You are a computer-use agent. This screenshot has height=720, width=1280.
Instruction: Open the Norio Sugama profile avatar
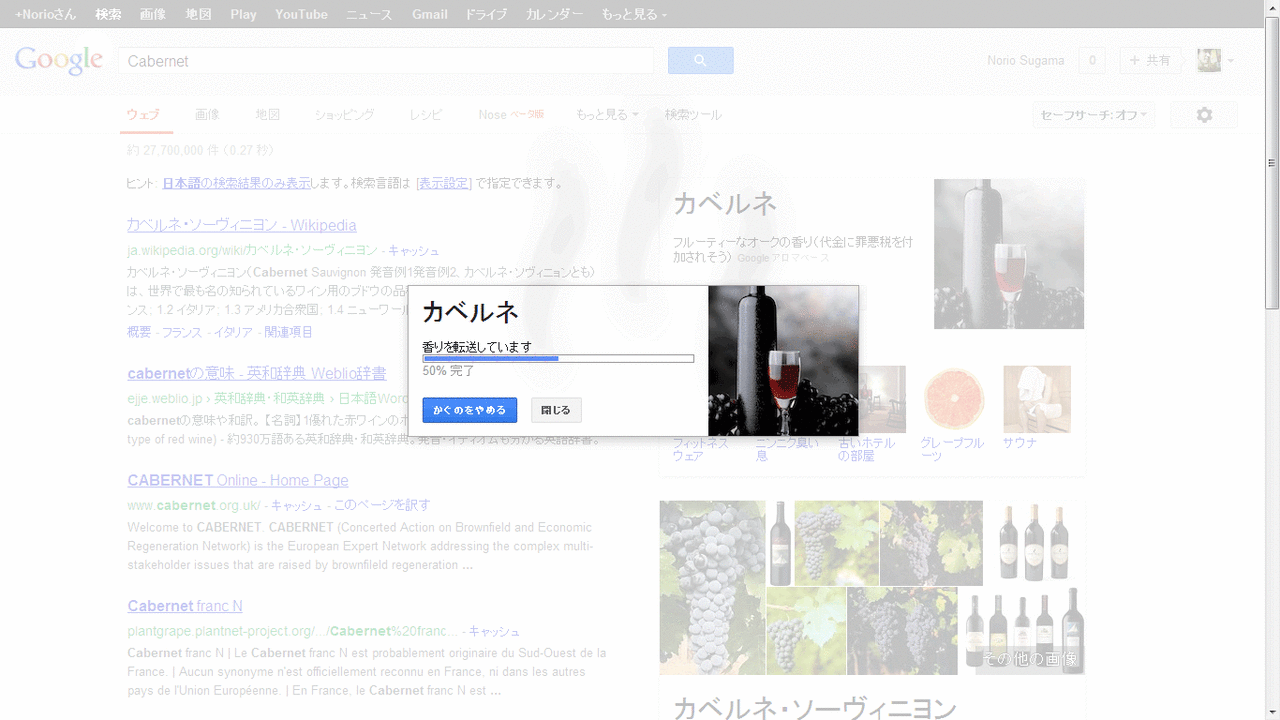tap(1209, 61)
